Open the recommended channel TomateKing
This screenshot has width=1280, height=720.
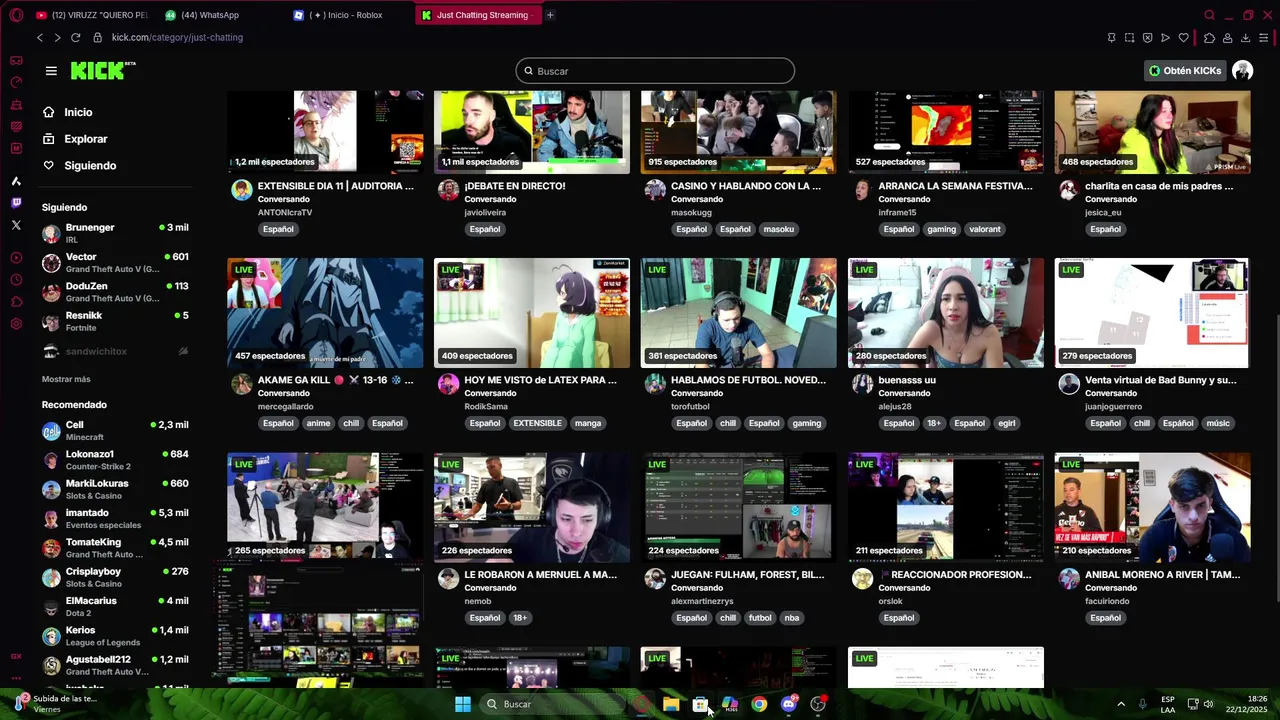115,548
